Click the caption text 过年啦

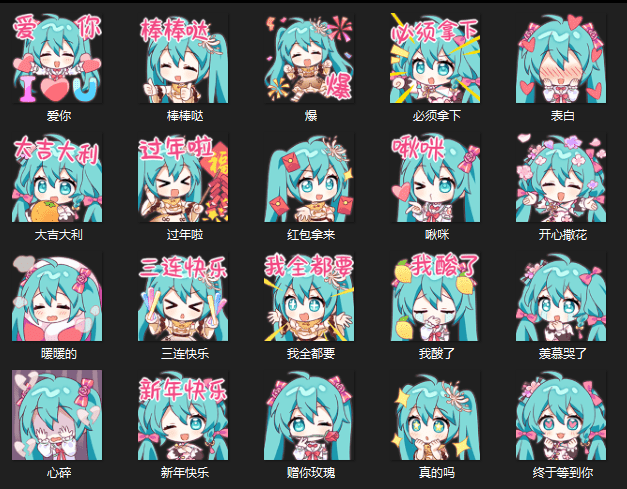coord(185,235)
